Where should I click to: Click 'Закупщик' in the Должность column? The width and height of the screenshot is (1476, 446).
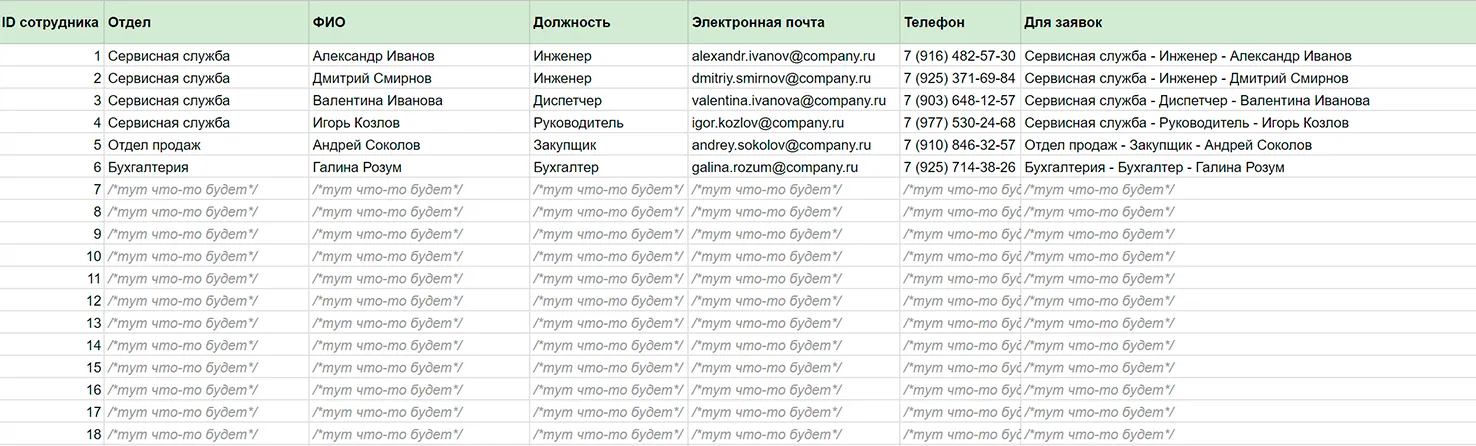point(609,145)
